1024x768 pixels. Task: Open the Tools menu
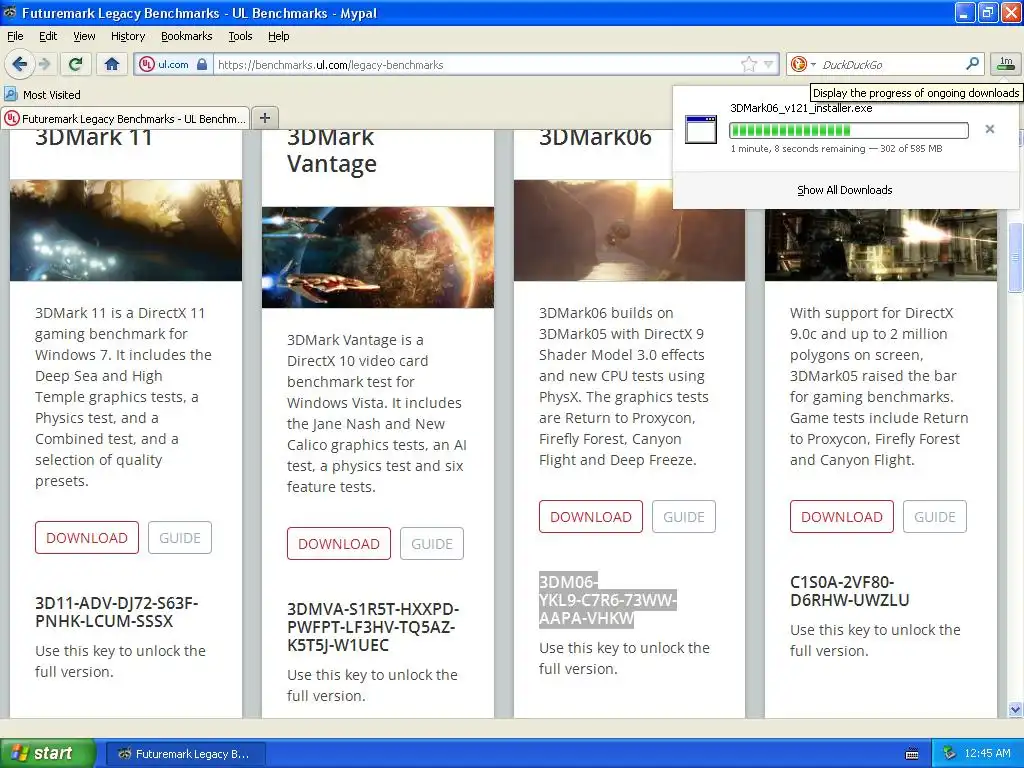pos(240,36)
